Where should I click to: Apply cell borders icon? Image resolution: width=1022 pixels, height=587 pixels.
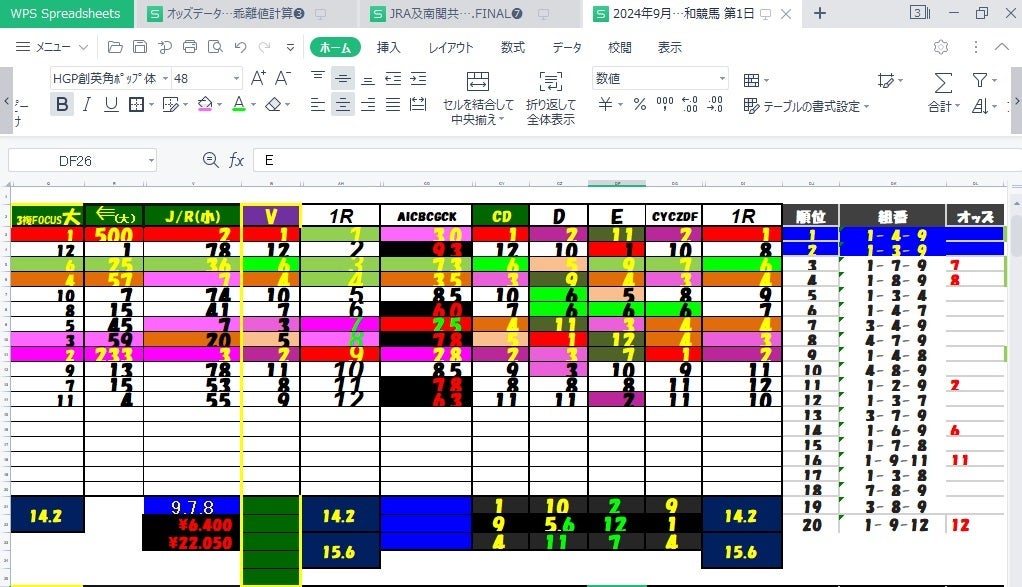(x=136, y=104)
